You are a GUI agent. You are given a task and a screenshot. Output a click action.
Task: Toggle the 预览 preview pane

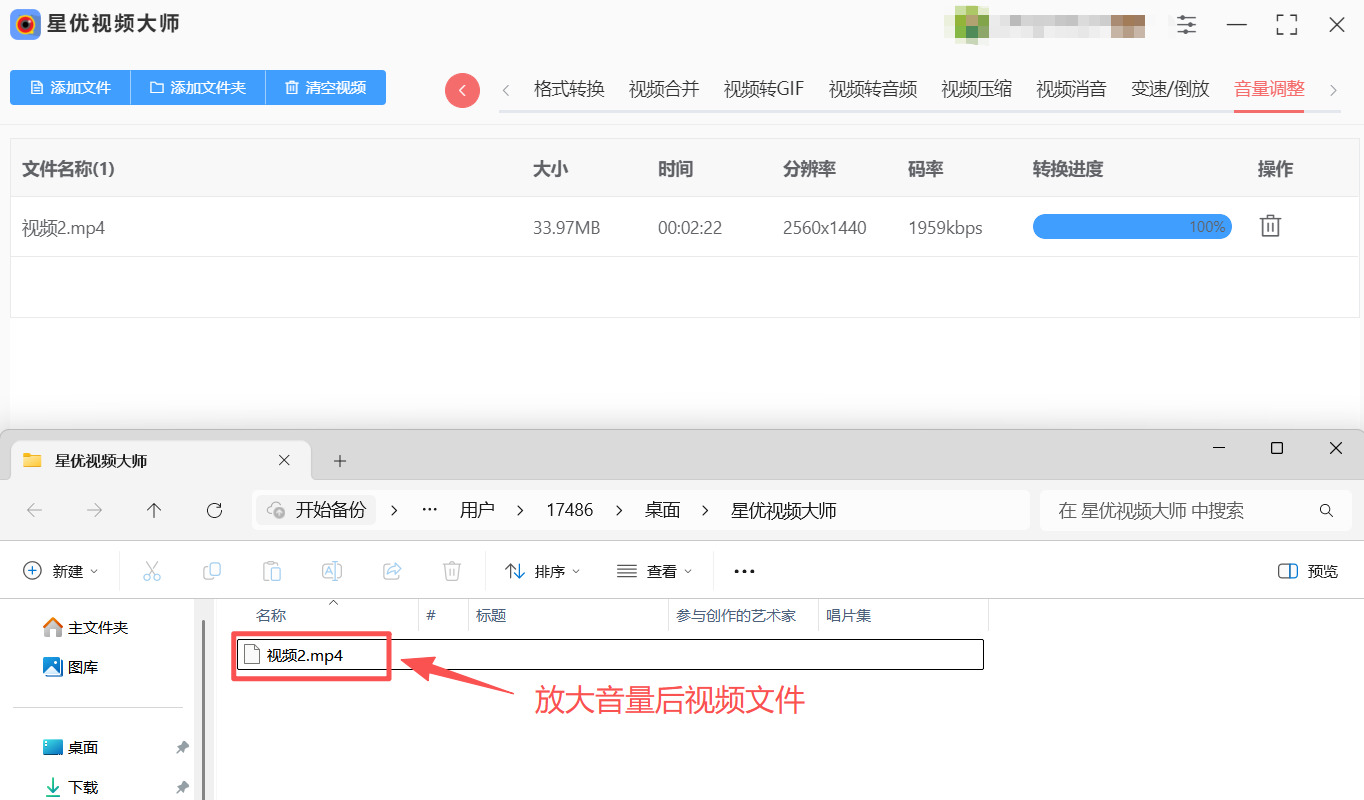[x=1308, y=571]
